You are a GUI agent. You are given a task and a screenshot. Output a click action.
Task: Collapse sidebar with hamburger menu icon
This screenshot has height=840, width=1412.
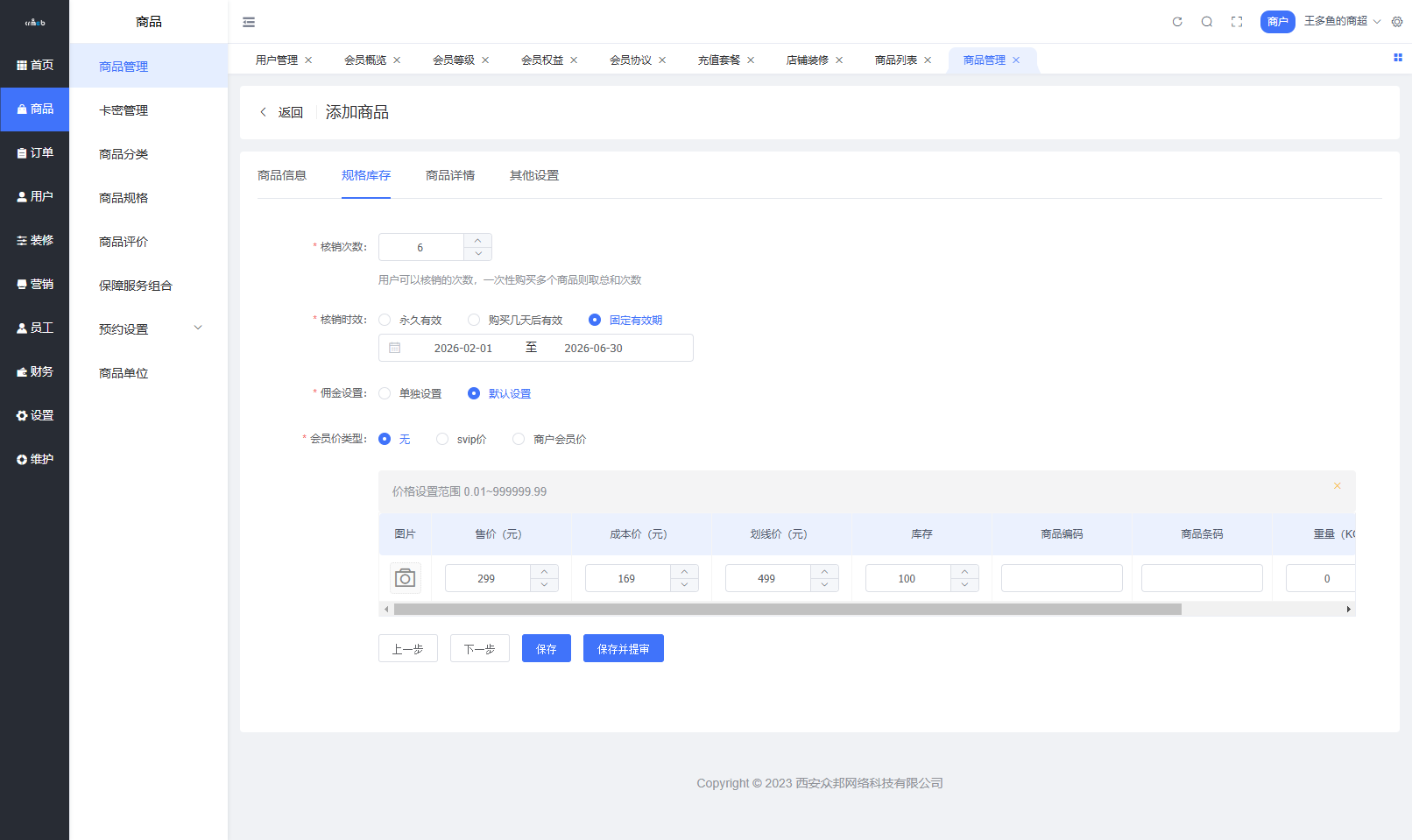click(249, 22)
